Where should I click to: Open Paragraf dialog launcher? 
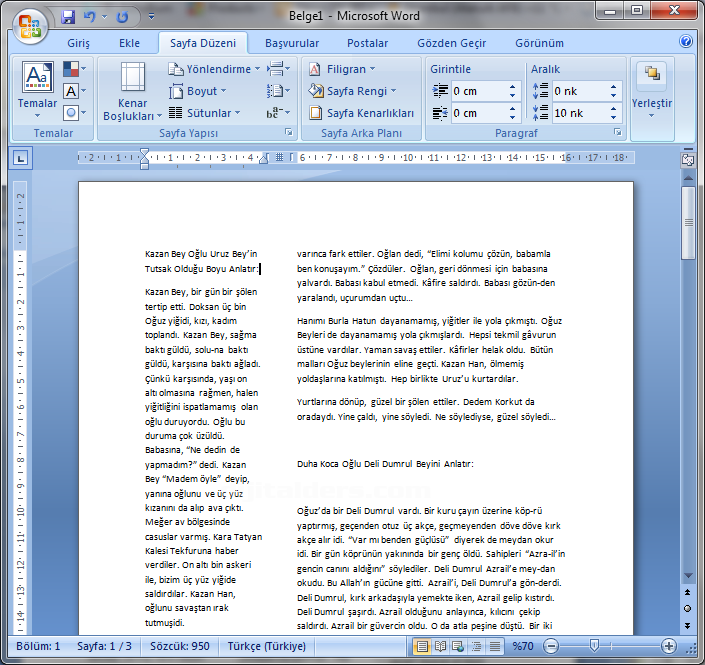618,132
